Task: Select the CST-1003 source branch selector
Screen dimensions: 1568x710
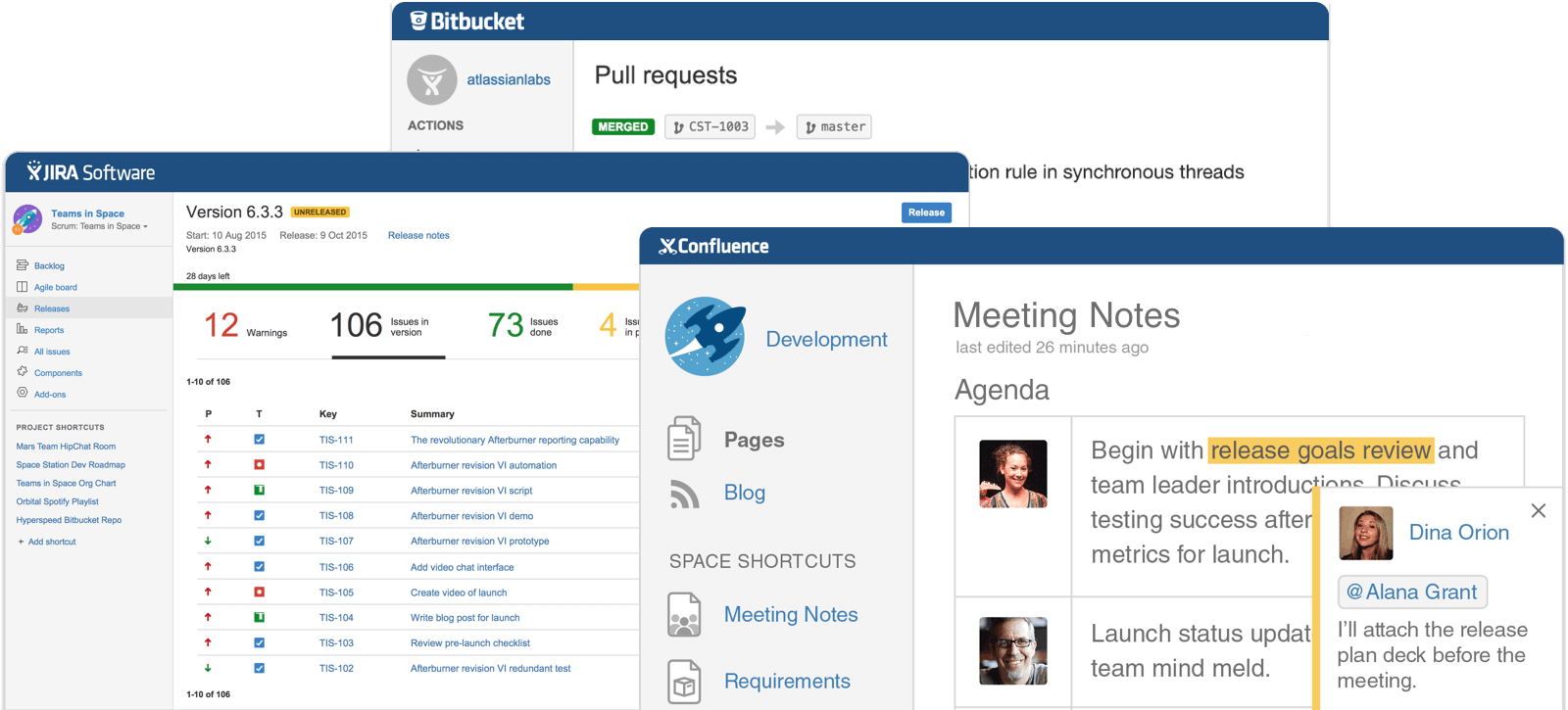Action: [710, 127]
